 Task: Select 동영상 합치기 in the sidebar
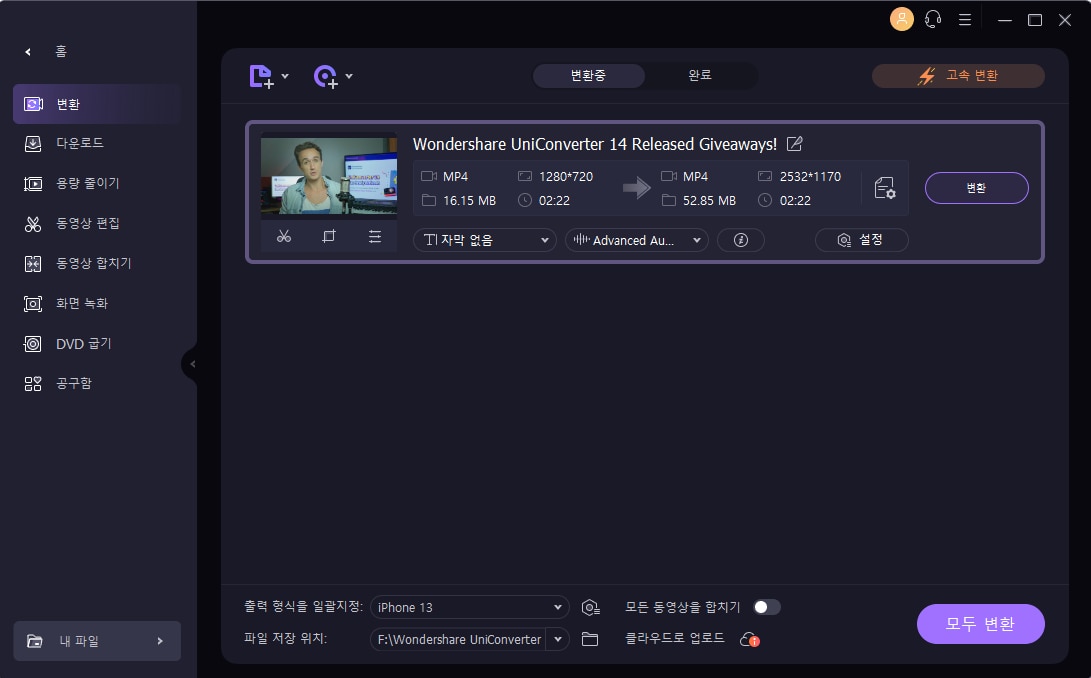[97, 264]
